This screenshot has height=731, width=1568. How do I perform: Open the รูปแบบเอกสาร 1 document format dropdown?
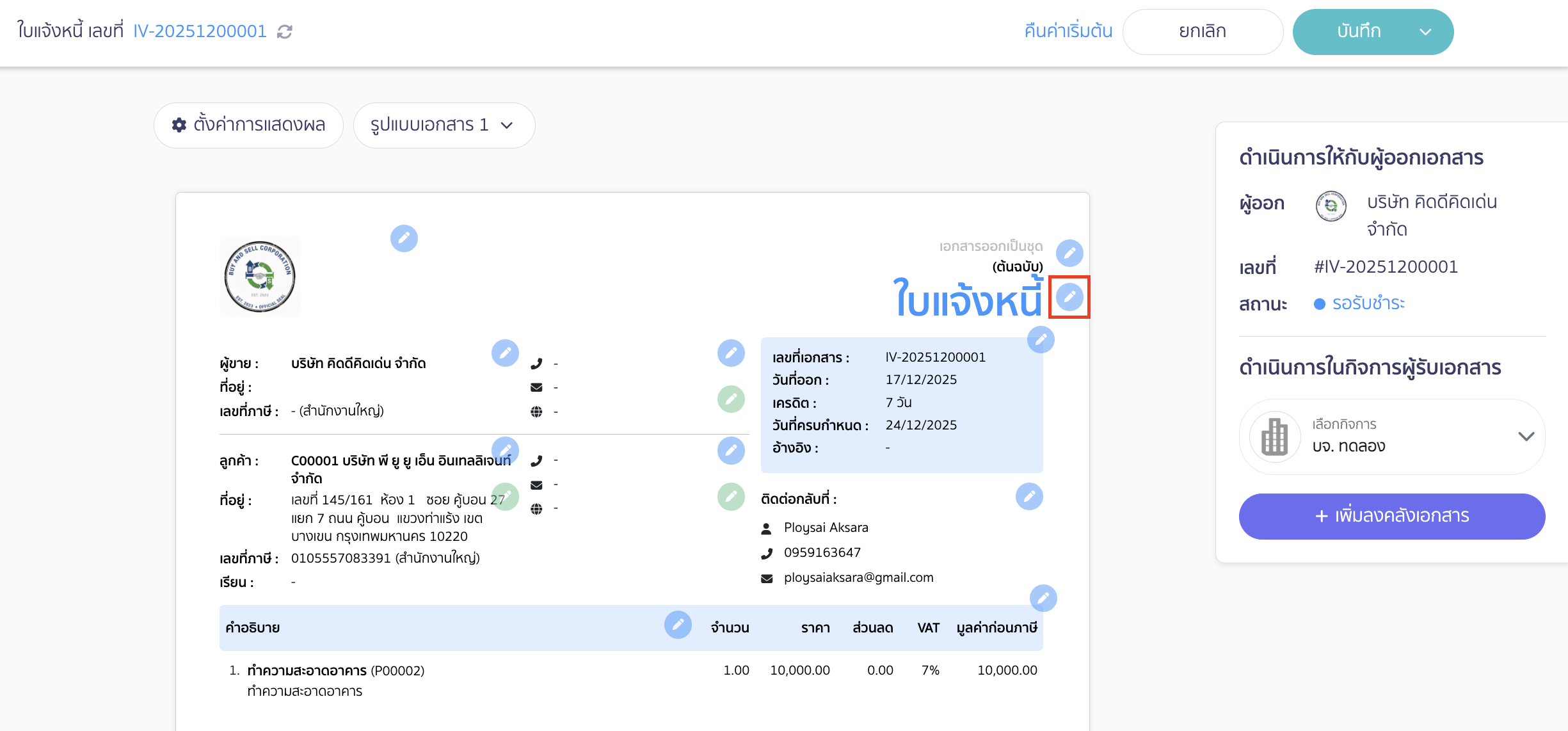(444, 125)
